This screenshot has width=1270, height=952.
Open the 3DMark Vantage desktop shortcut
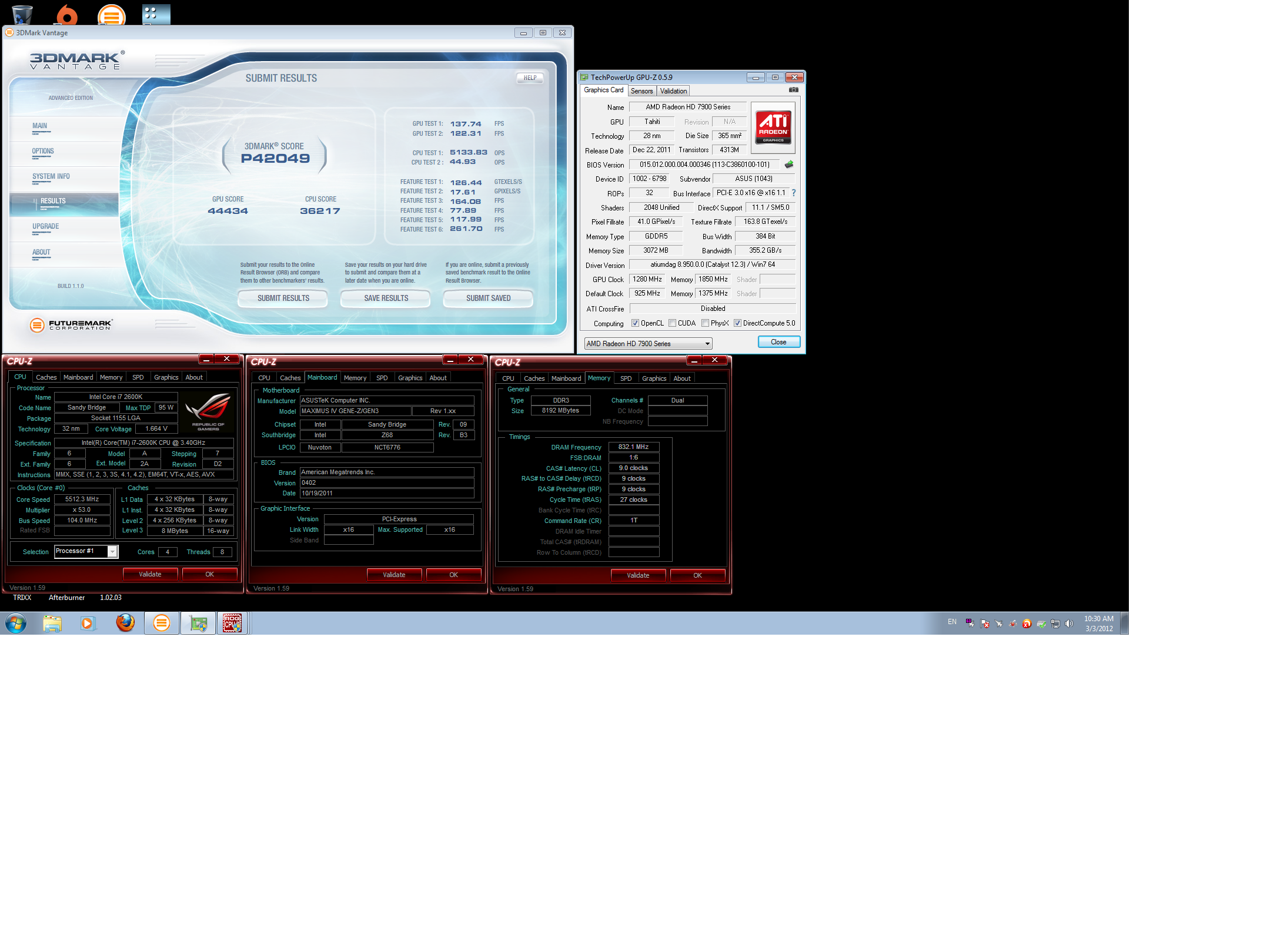coord(111,14)
